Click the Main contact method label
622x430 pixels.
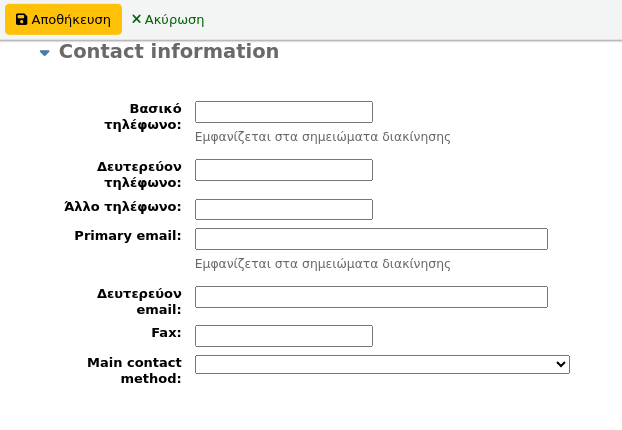click(x=135, y=370)
